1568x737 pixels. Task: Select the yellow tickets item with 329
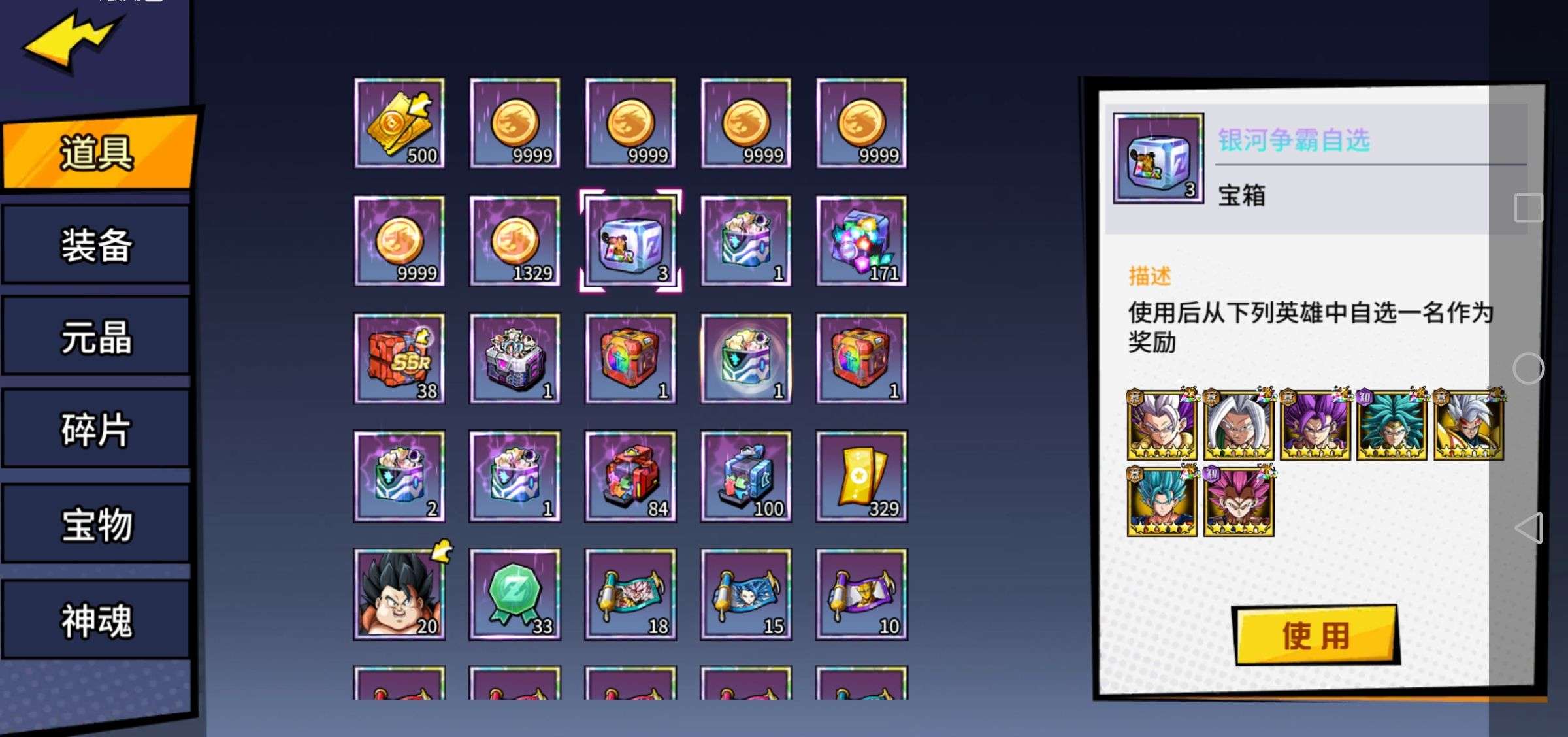coord(862,476)
